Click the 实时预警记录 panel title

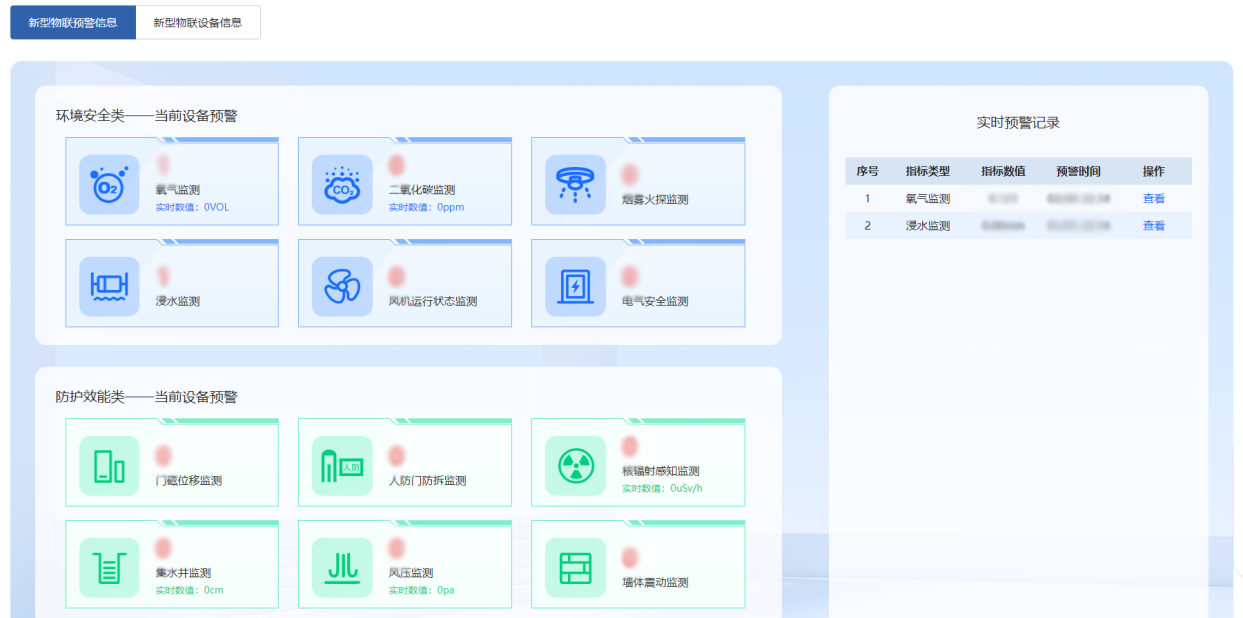coord(1018,123)
